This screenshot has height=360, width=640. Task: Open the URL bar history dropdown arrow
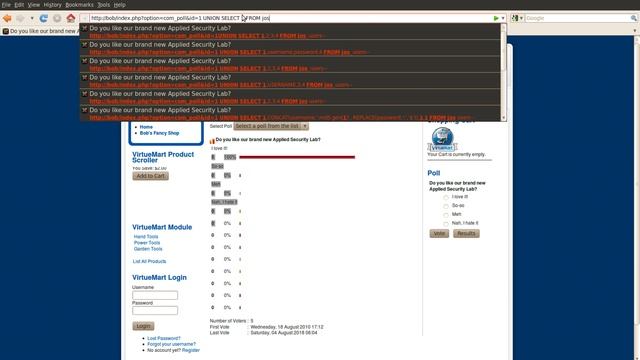click(503, 18)
